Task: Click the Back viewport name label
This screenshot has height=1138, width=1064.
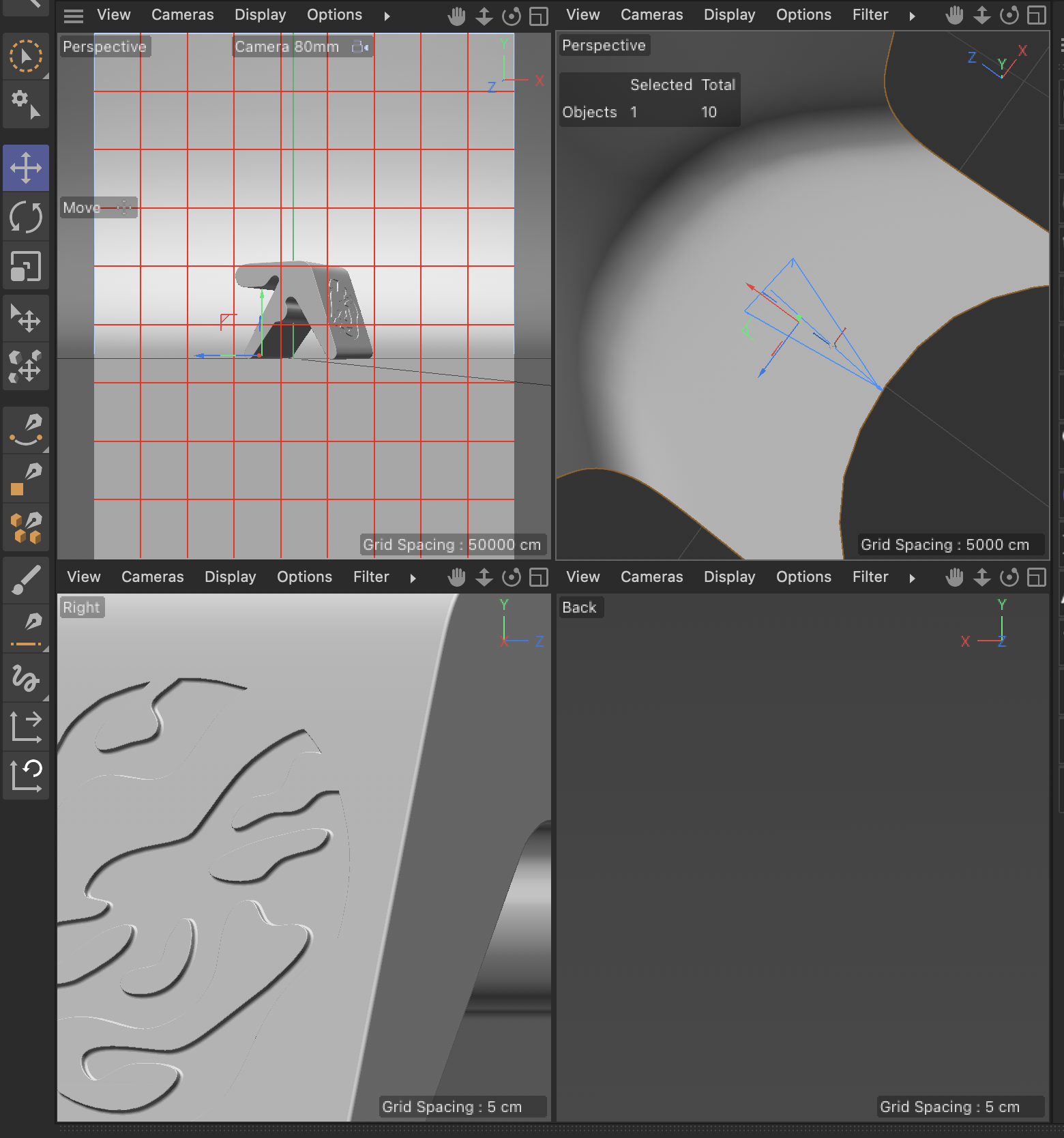Action: click(579, 607)
